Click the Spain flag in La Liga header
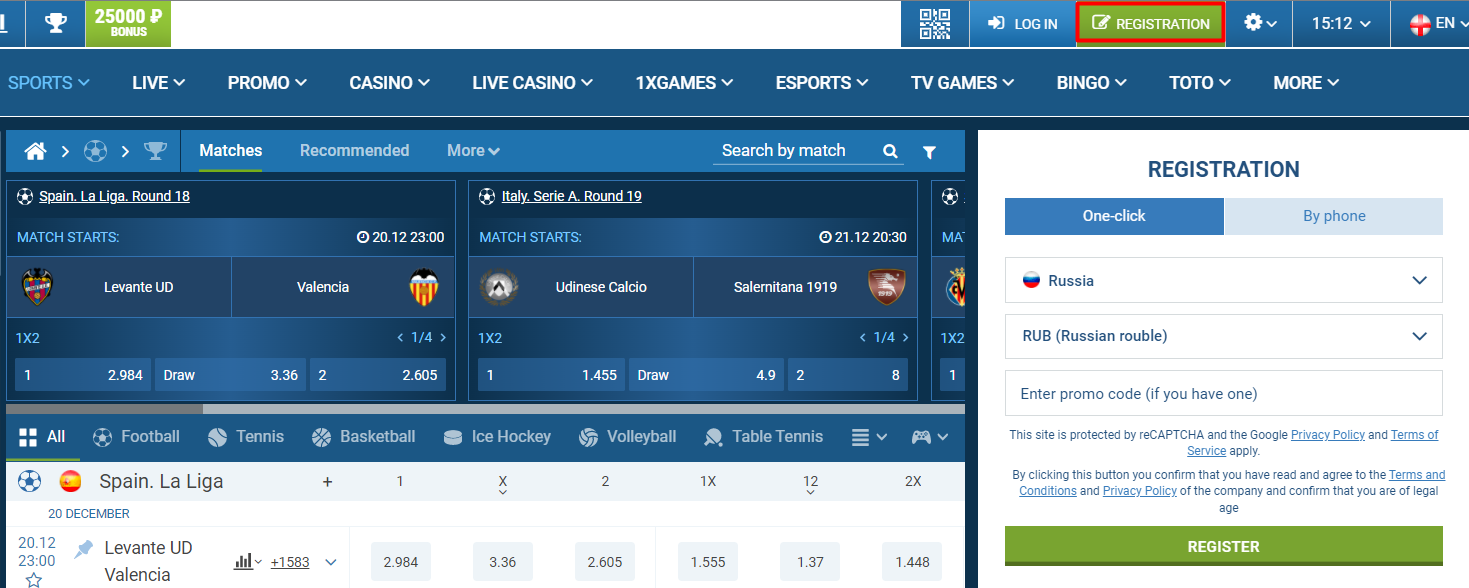Viewport: 1469px width, 588px height. pyautogui.click(x=70, y=481)
